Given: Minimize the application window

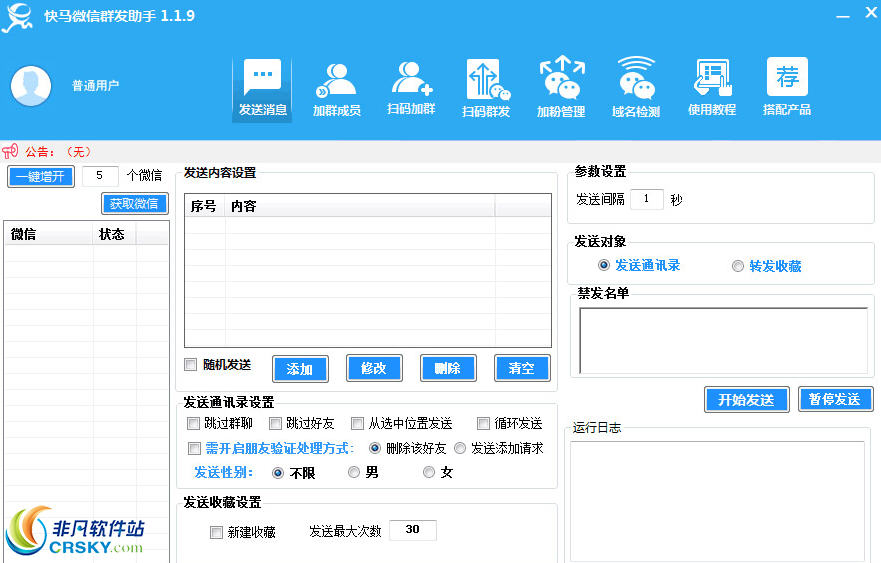Looking at the screenshot, I should pos(842,16).
